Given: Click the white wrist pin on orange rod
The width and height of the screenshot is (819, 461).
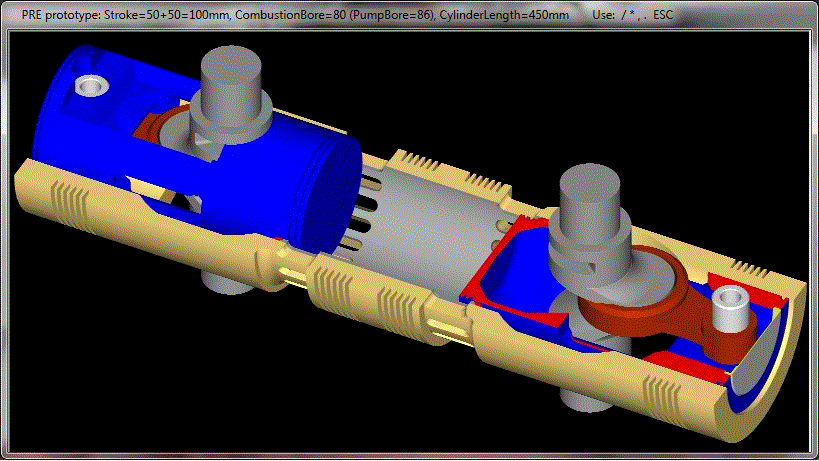Looking at the screenshot, I should pos(731,308).
